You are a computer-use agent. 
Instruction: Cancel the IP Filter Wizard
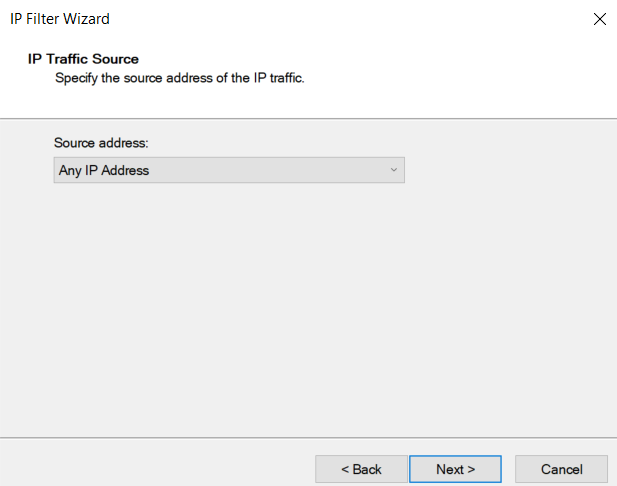pos(561,469)
